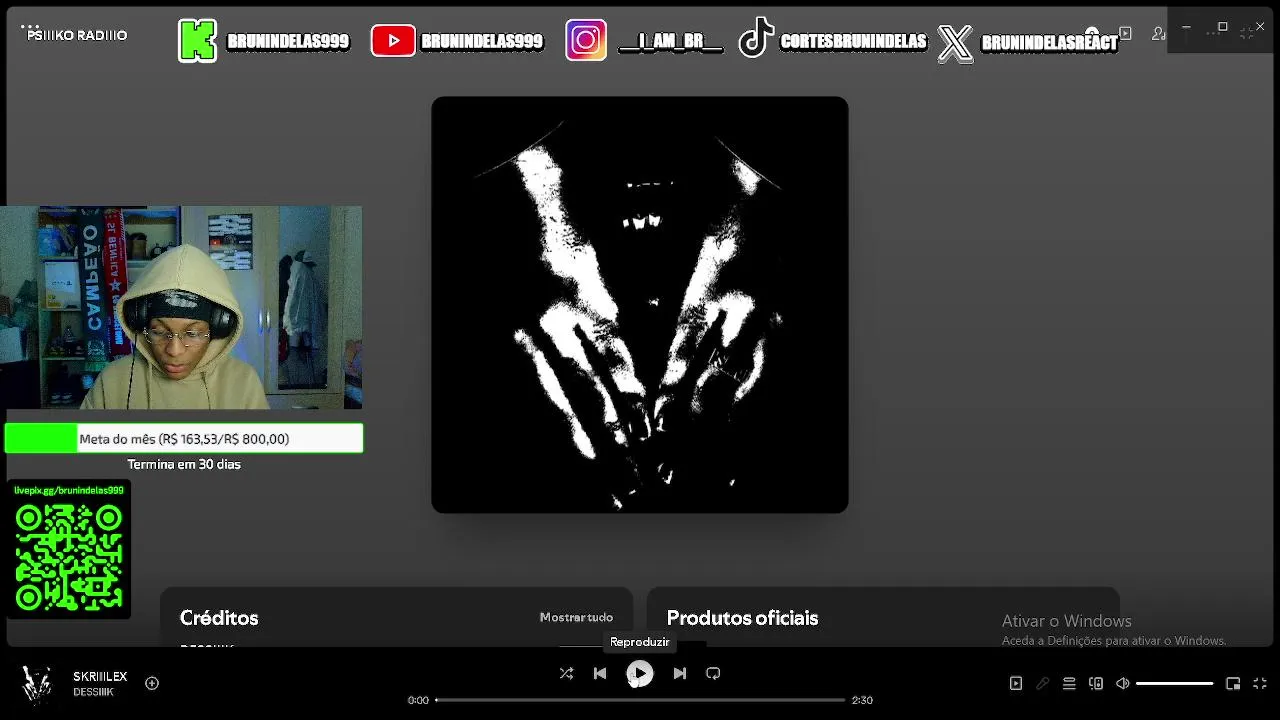
Task: Open the connect to a device menu
Action: point(1096,683)
